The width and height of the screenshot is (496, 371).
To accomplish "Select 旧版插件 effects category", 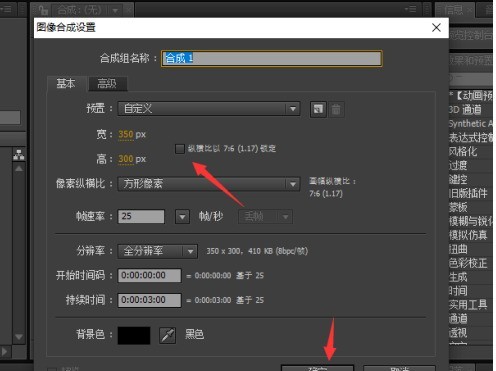I will 468,193.
